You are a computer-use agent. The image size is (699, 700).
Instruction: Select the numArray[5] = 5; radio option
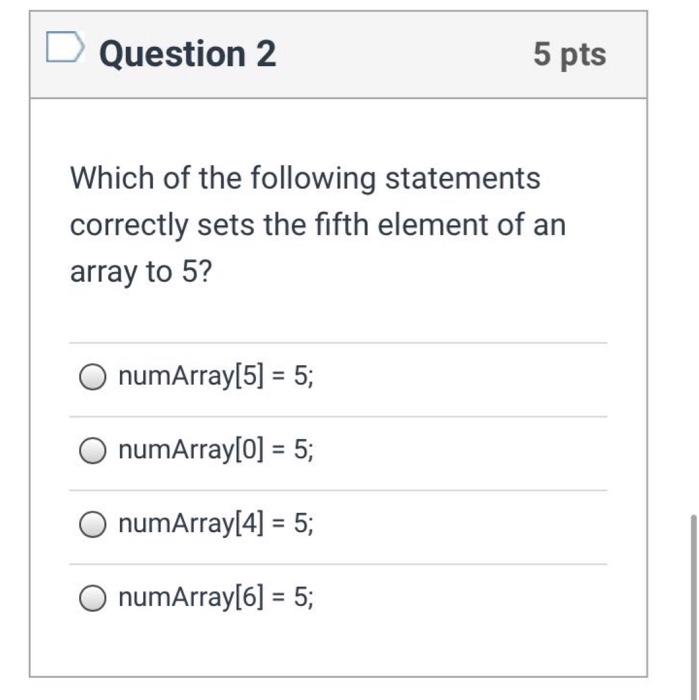(93, 377)
